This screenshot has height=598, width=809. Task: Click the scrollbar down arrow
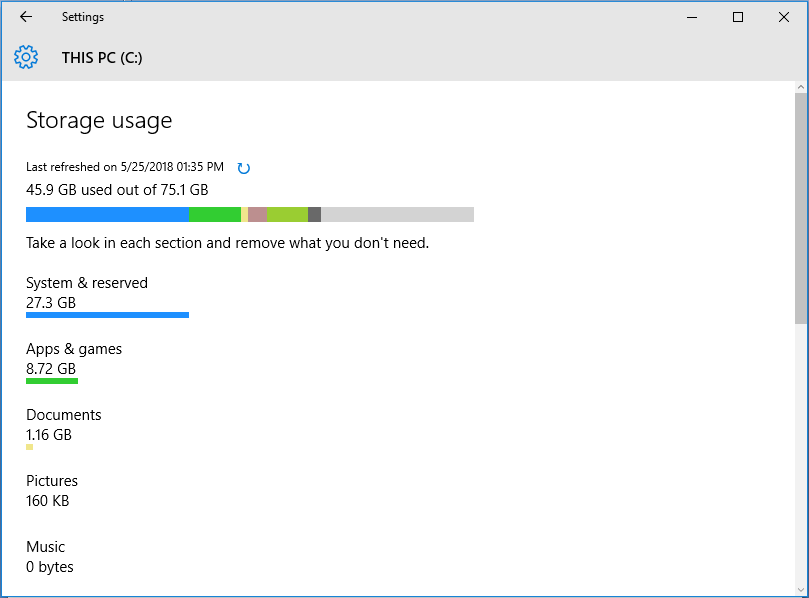(800, 589)
